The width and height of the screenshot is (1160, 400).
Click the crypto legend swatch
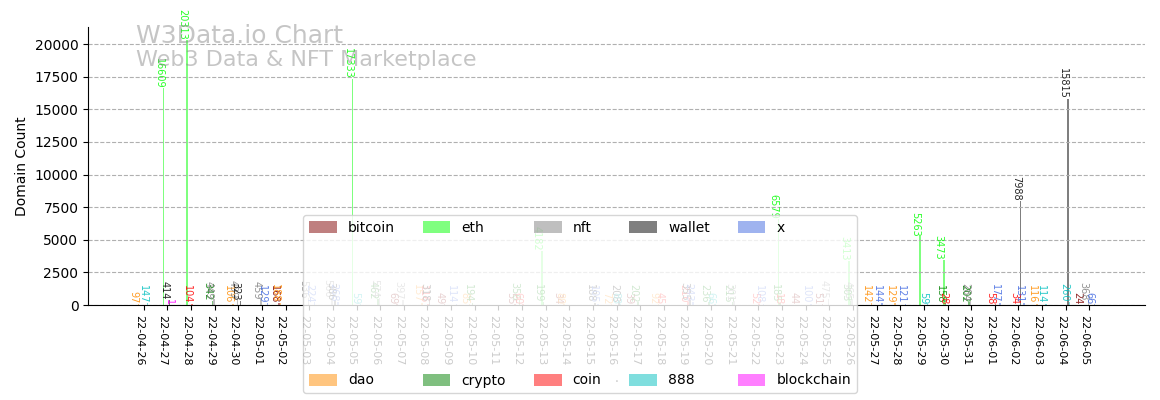(x=437, y=380)
